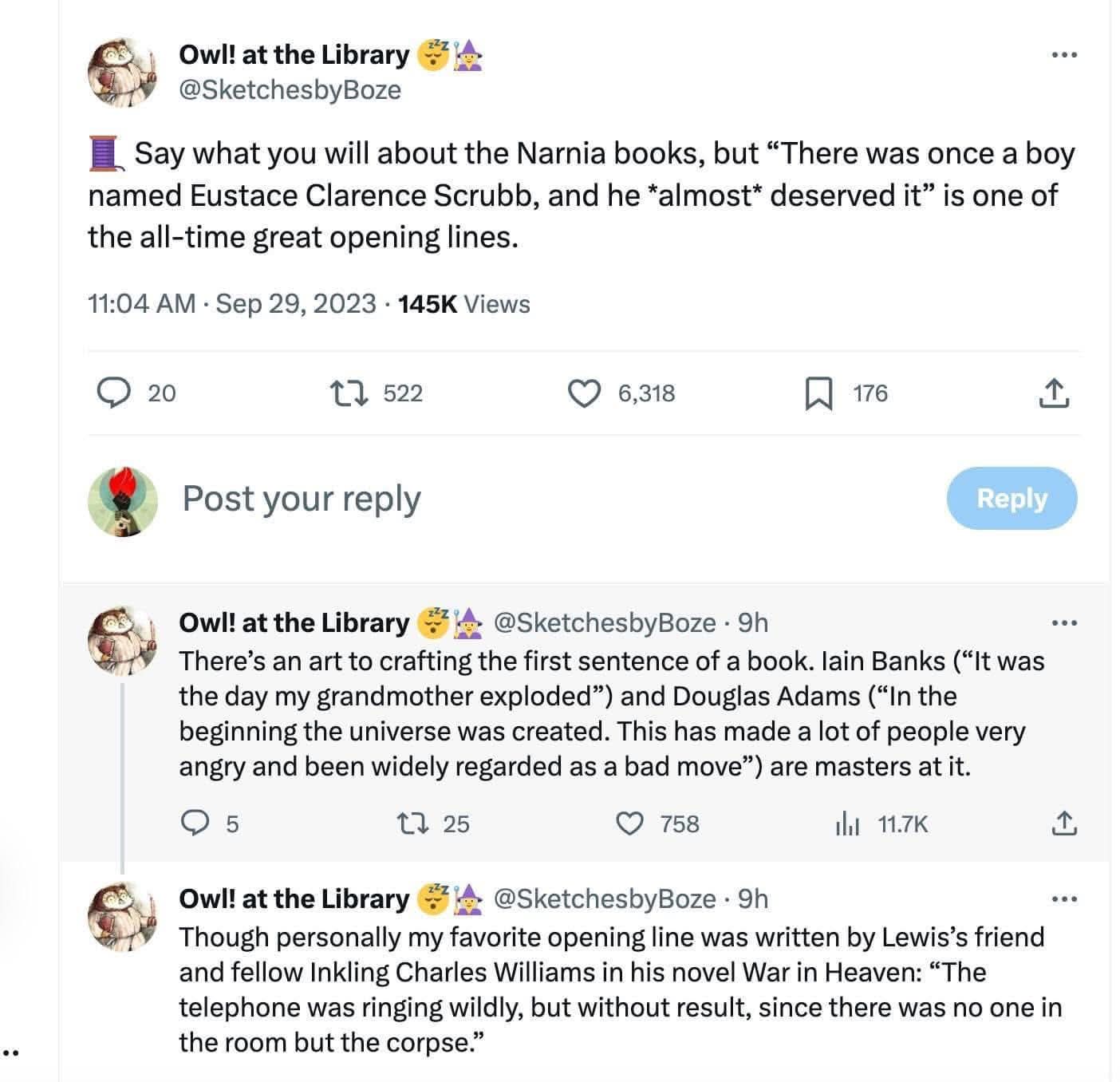Click the reply bubble icon on main tweet
The height and width of the screenshot is (1082, 1120).
click(x=114, y=393)
